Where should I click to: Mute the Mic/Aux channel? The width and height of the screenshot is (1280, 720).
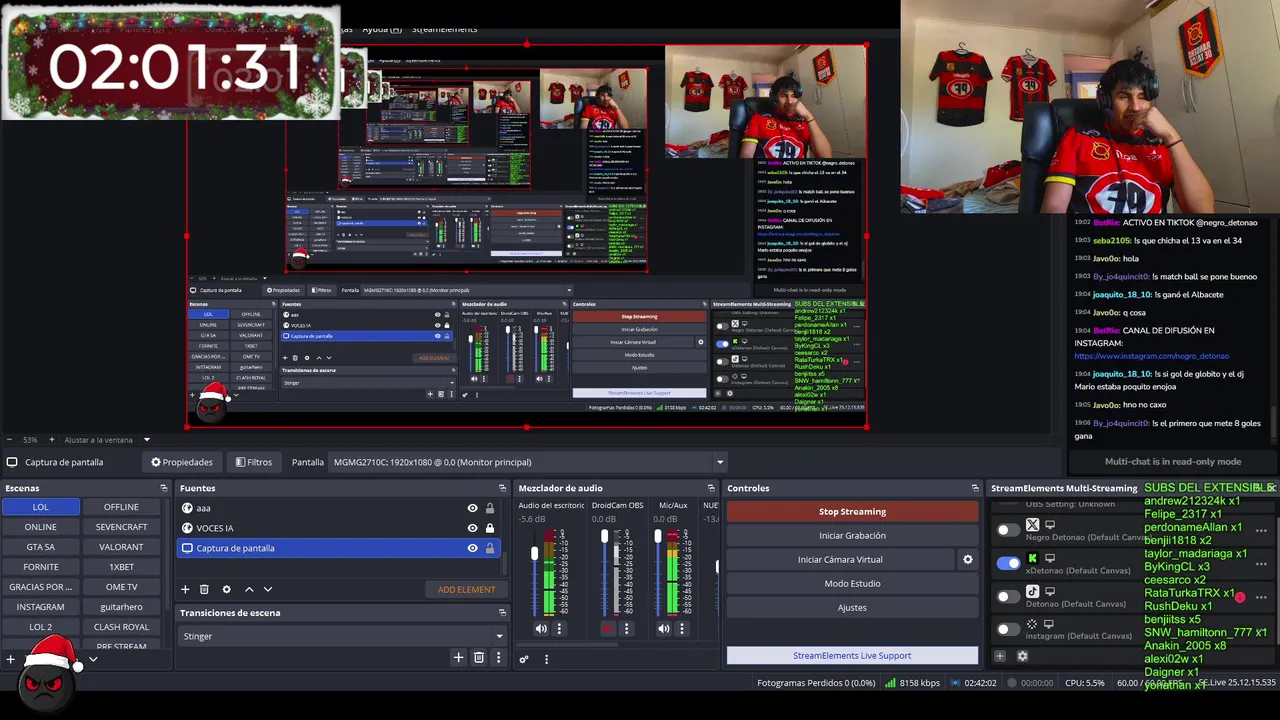click(664, 629)
